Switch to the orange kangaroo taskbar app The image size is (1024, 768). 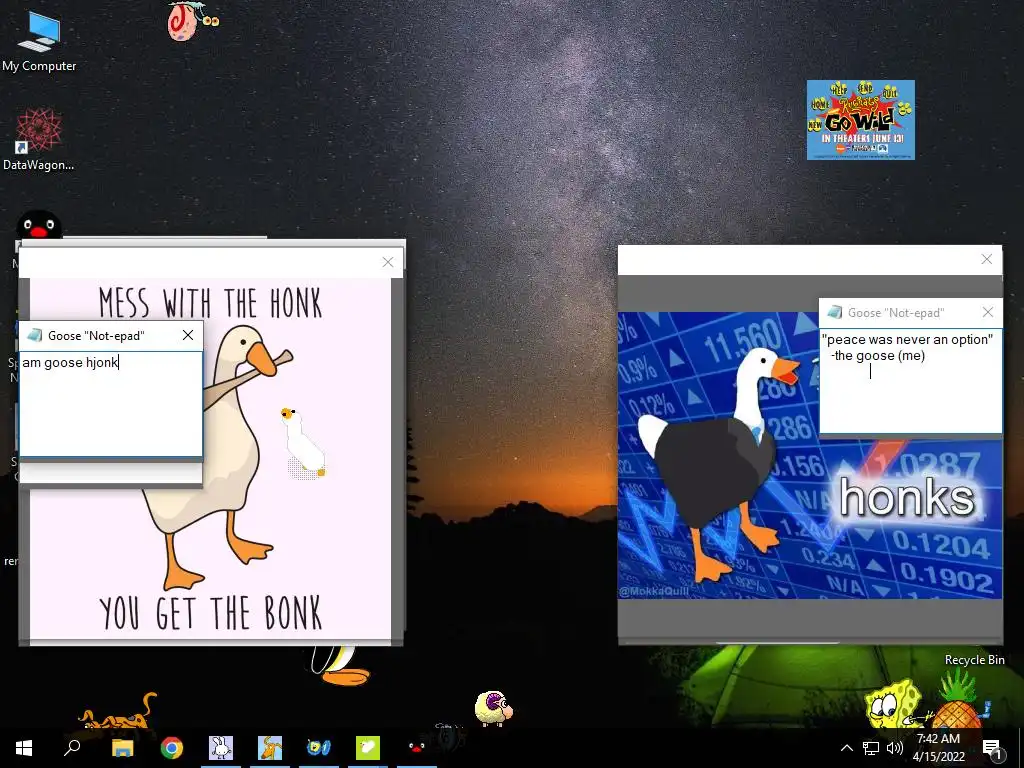(x=270, y=748)
